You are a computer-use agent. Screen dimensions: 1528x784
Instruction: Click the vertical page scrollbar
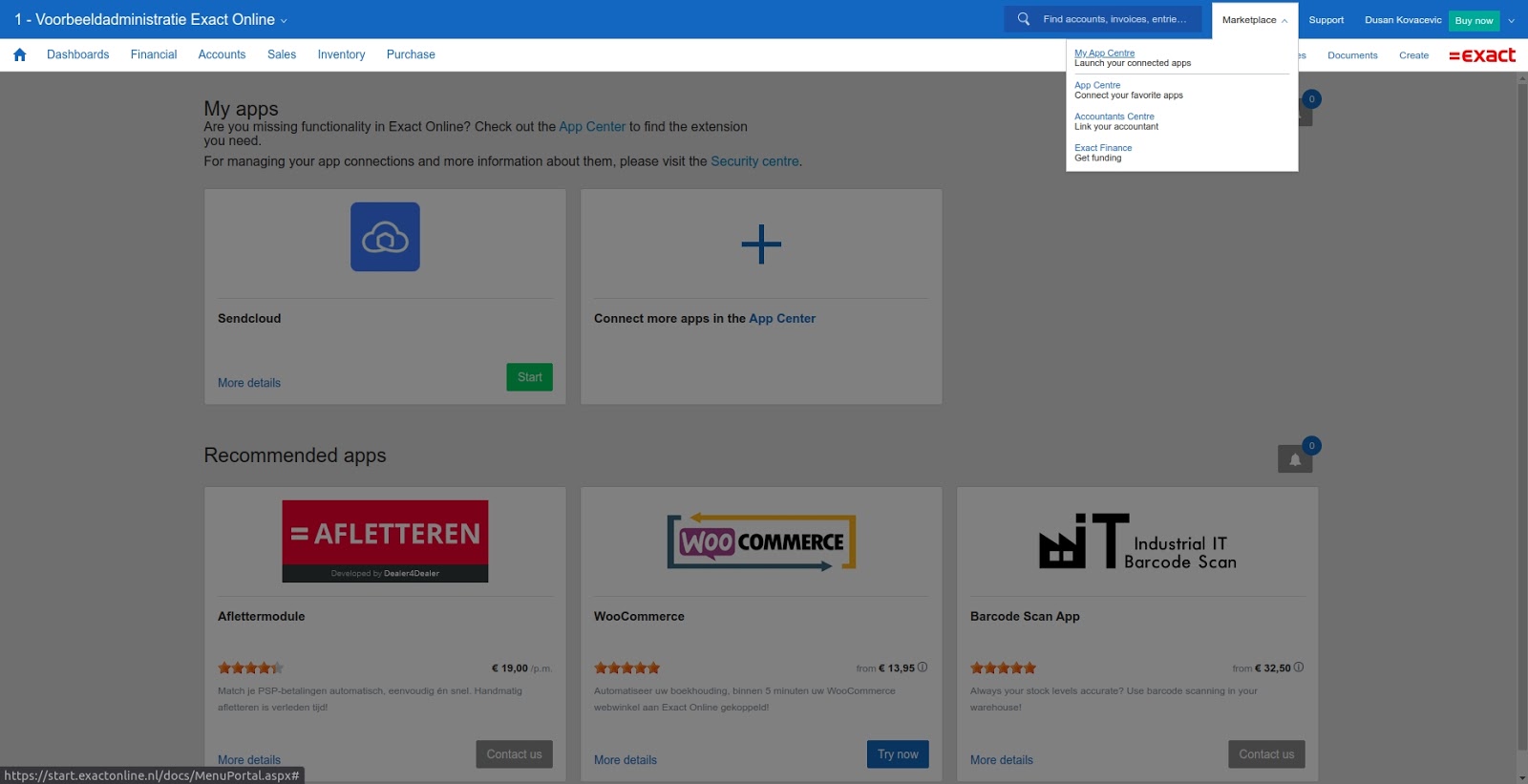pyautogui.click(x=1522, y=417)
